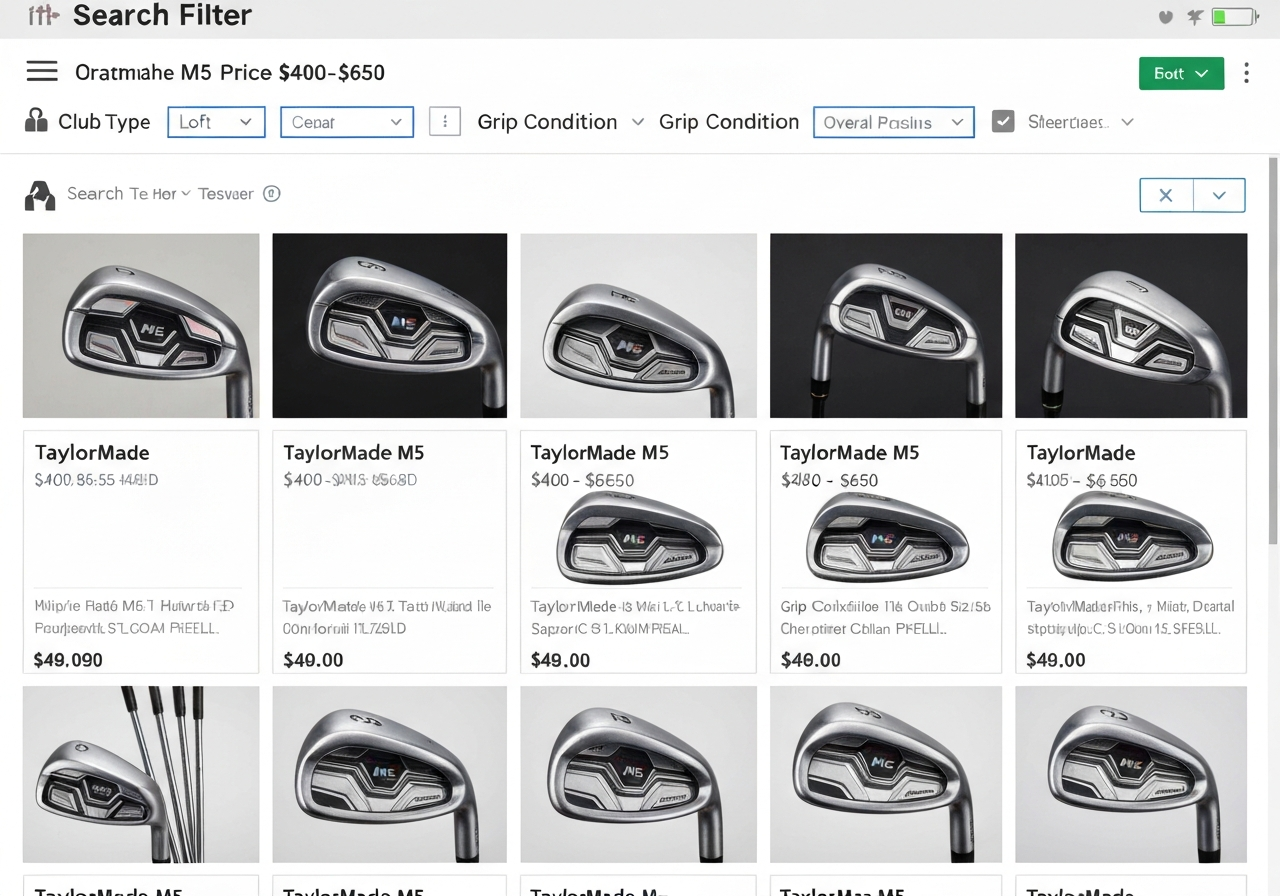1280x896 pixels.
Task: Click the person icon beside Search Te Hor
Action: pyautogui.click(x=39, y=195)
